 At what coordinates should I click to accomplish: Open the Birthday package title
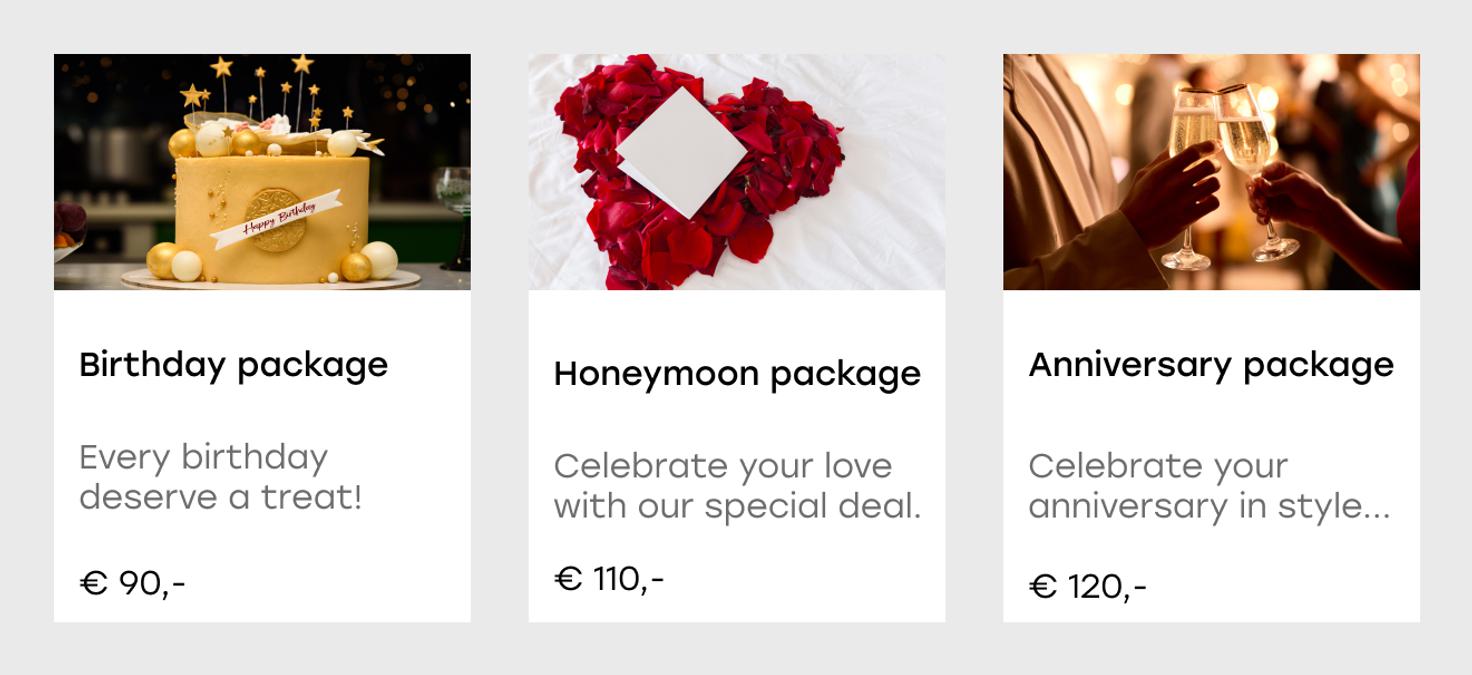point(233,364)
